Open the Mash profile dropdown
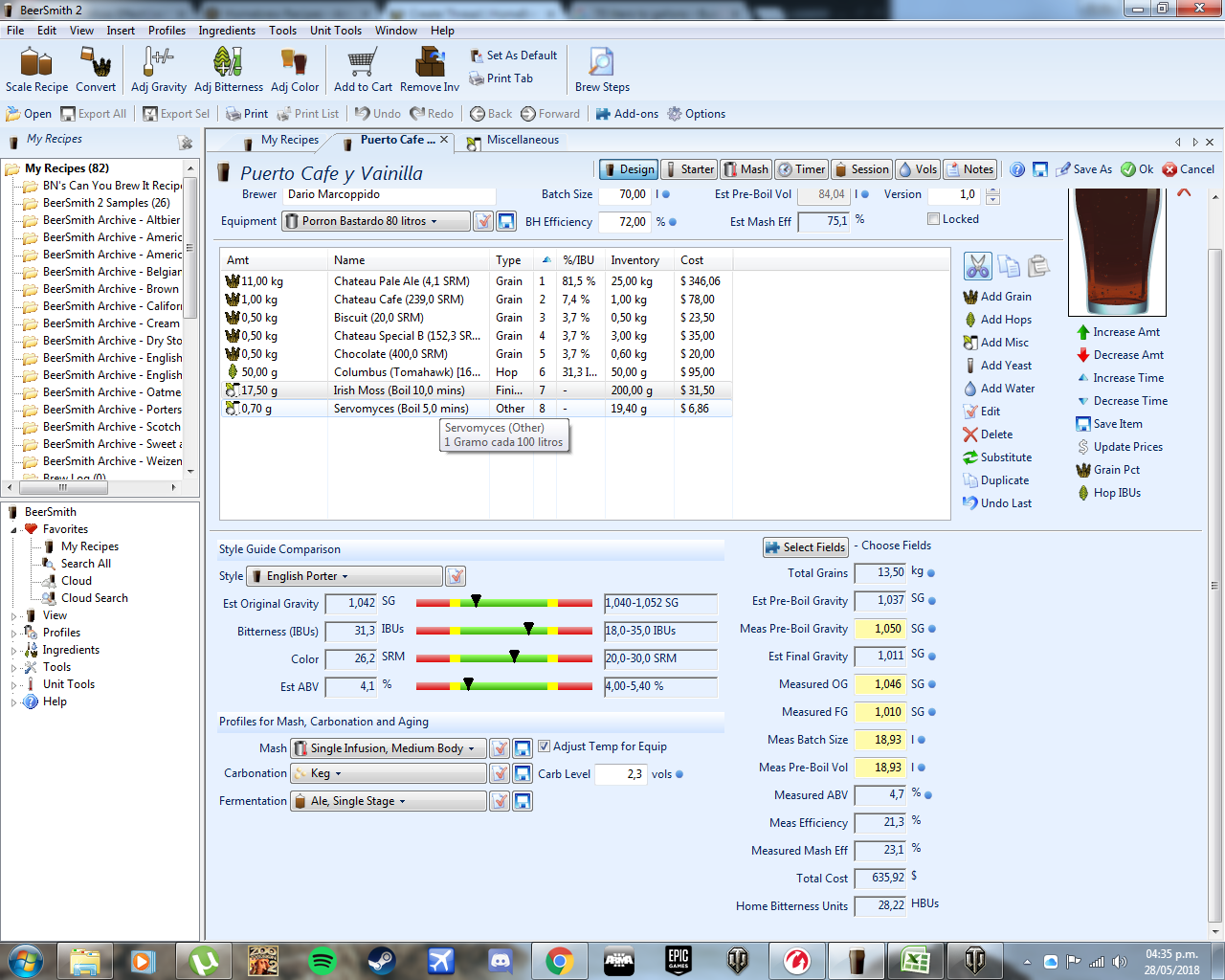Viewport: 1225px width, 980px height. tap(389, 748)
